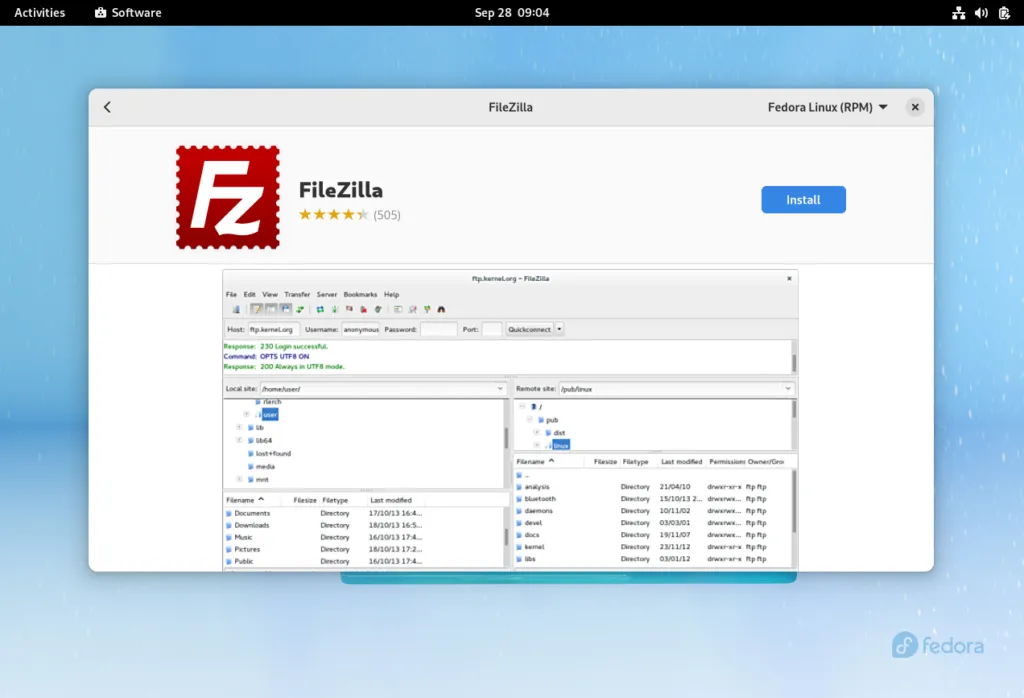The image size is (1024, 698).
Task: Click the star rating with (505) reviews
Action: point(349,215)
